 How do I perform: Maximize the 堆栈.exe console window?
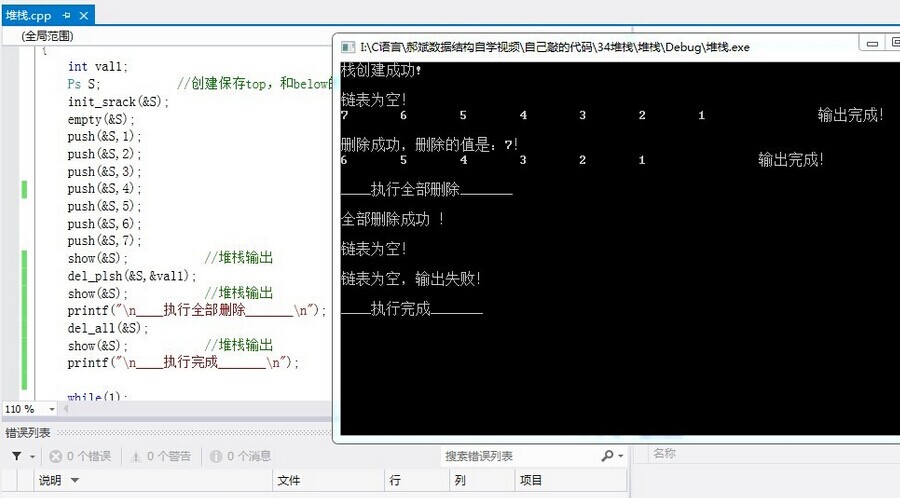click(x=893, y=43)
